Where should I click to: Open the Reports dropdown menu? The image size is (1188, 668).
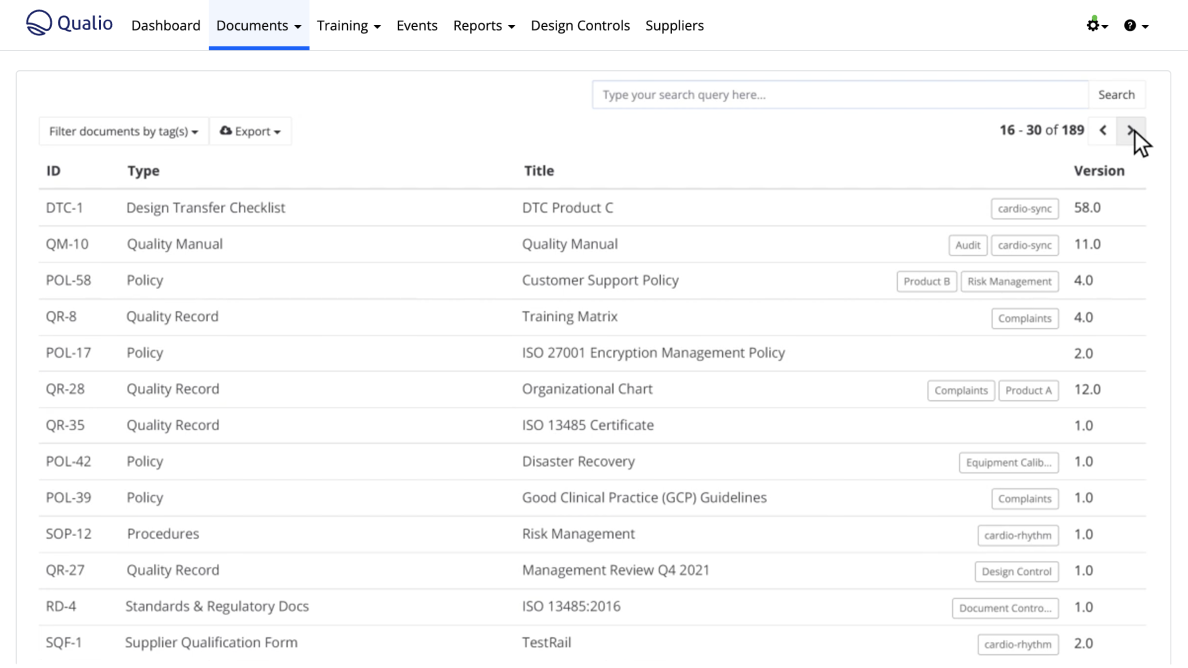click(x=483, y=26)
